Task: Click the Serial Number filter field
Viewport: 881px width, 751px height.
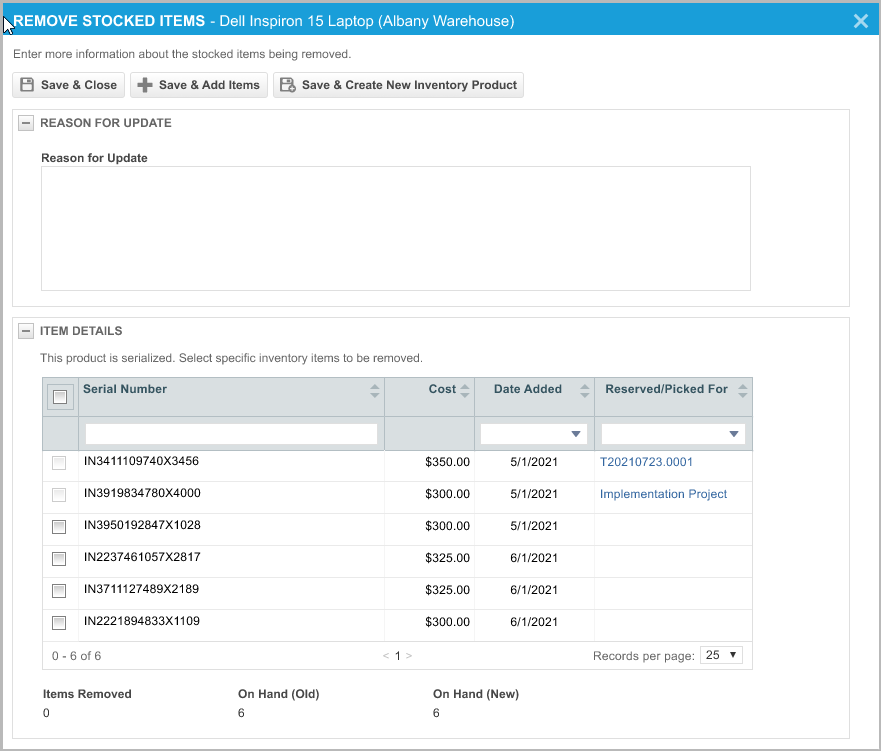Action: (x=231, y=434)
